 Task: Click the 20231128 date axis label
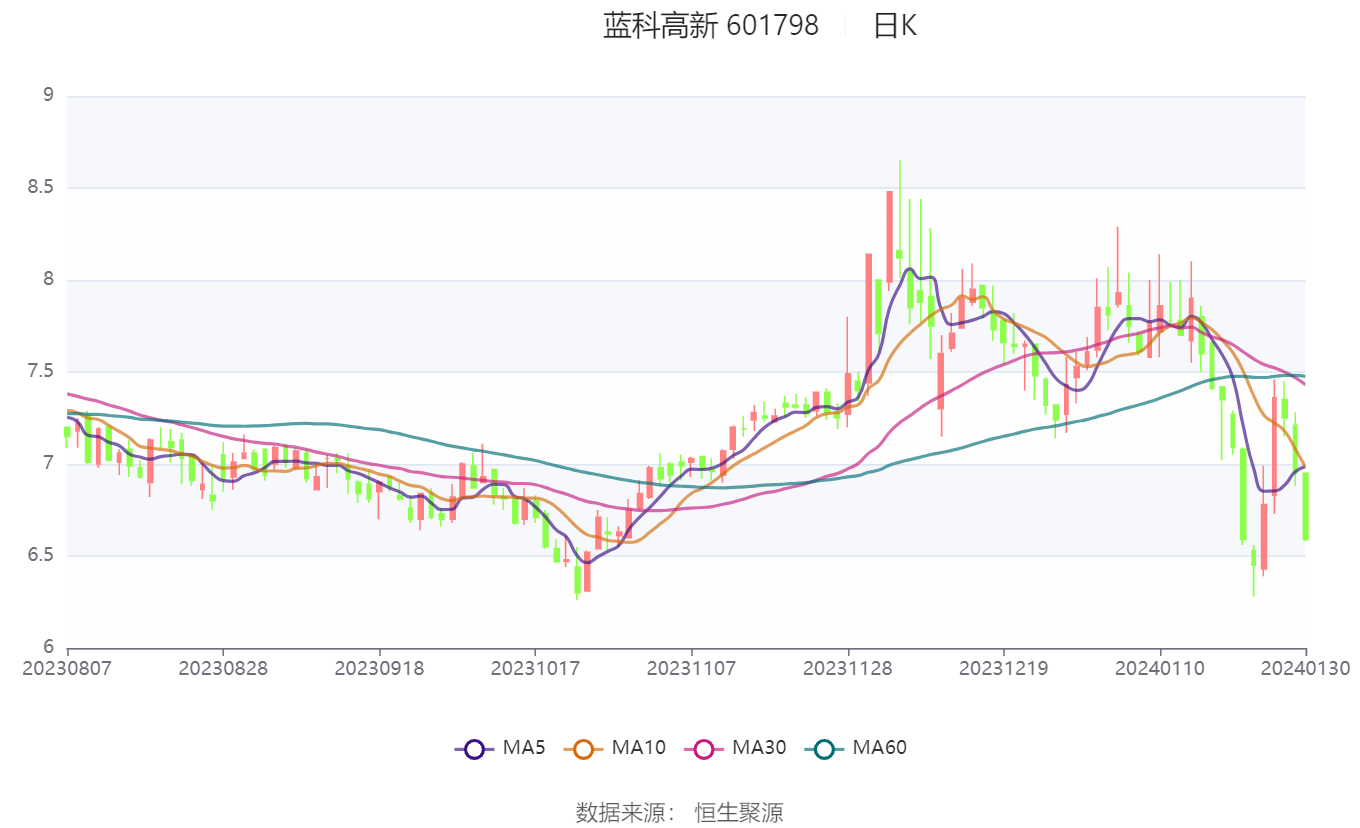point(848,667)
